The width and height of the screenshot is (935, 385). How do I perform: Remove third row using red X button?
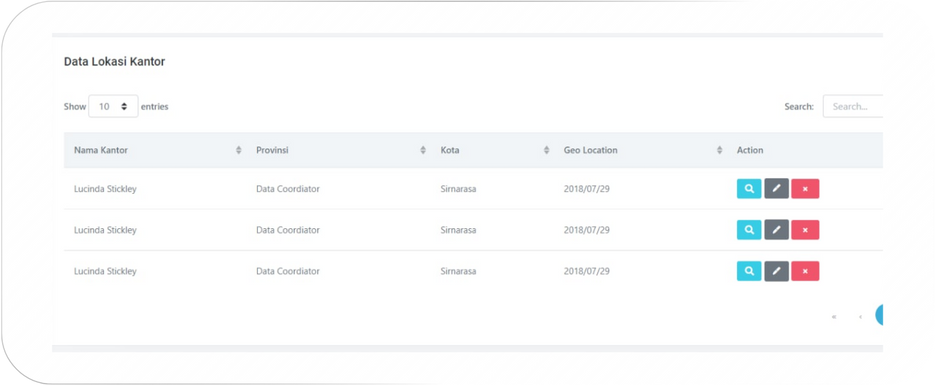point(805,271)
